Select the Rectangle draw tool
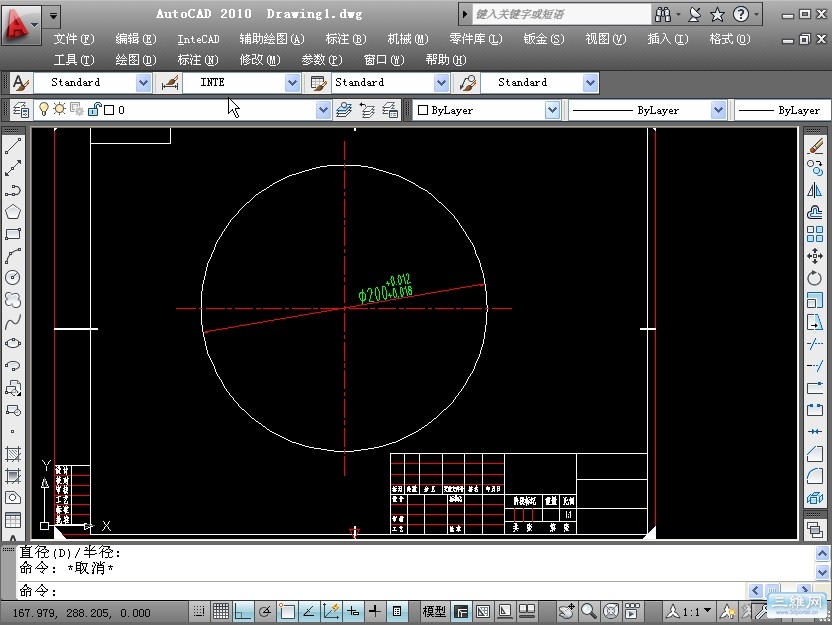This screenshot has height=625, width=832. [13, 234]
